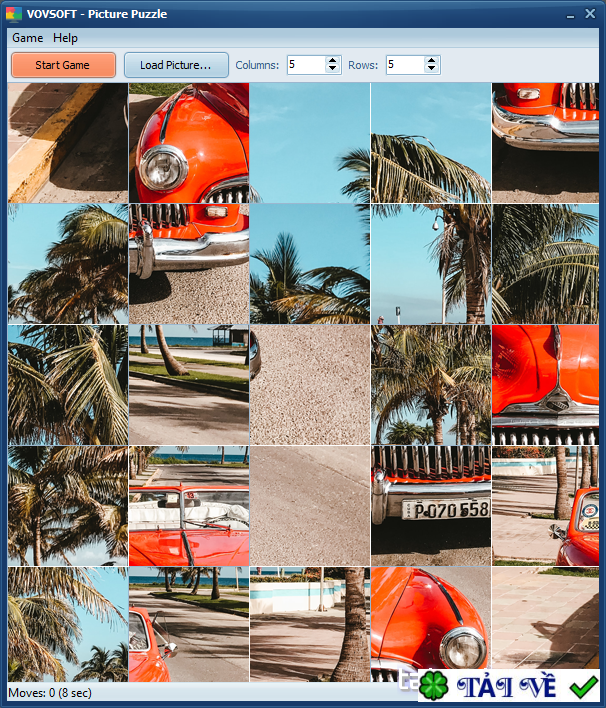606x708 pixels.
Task: Select the plain blue sky tile in top row
Action: (x=310, y=143)
